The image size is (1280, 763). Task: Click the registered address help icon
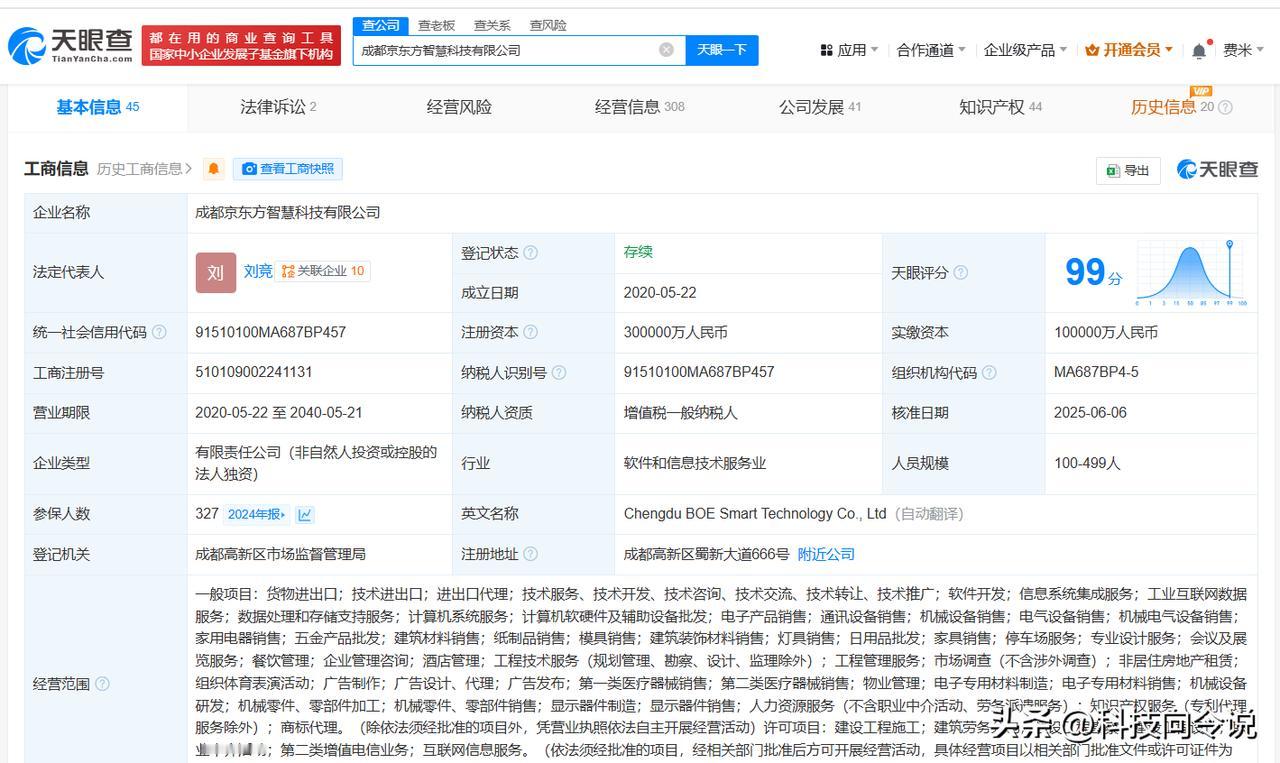[x=530, y=554]
